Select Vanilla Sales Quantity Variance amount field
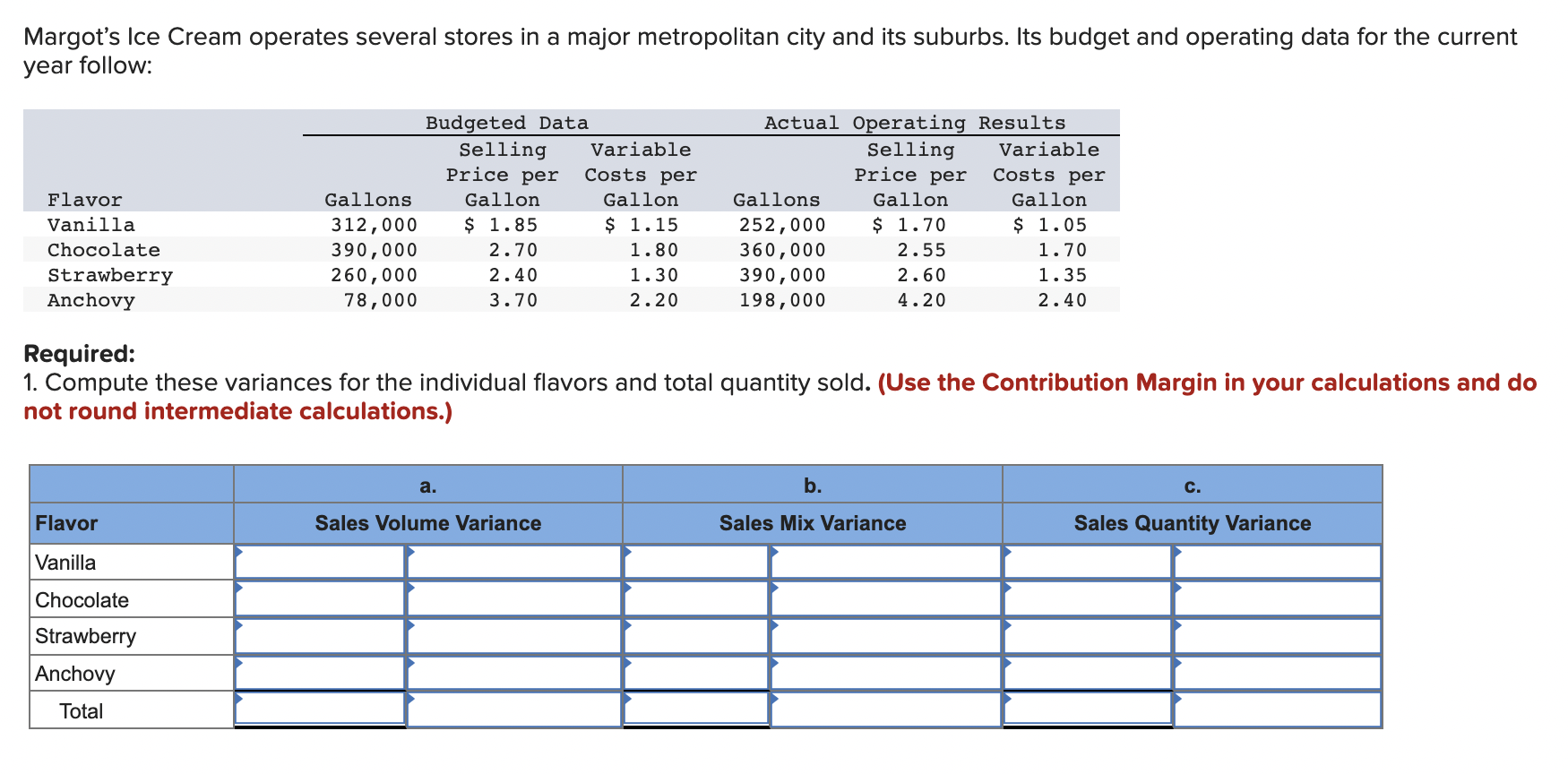The width and height of the screenshot is (1568, 774). 1088,562
